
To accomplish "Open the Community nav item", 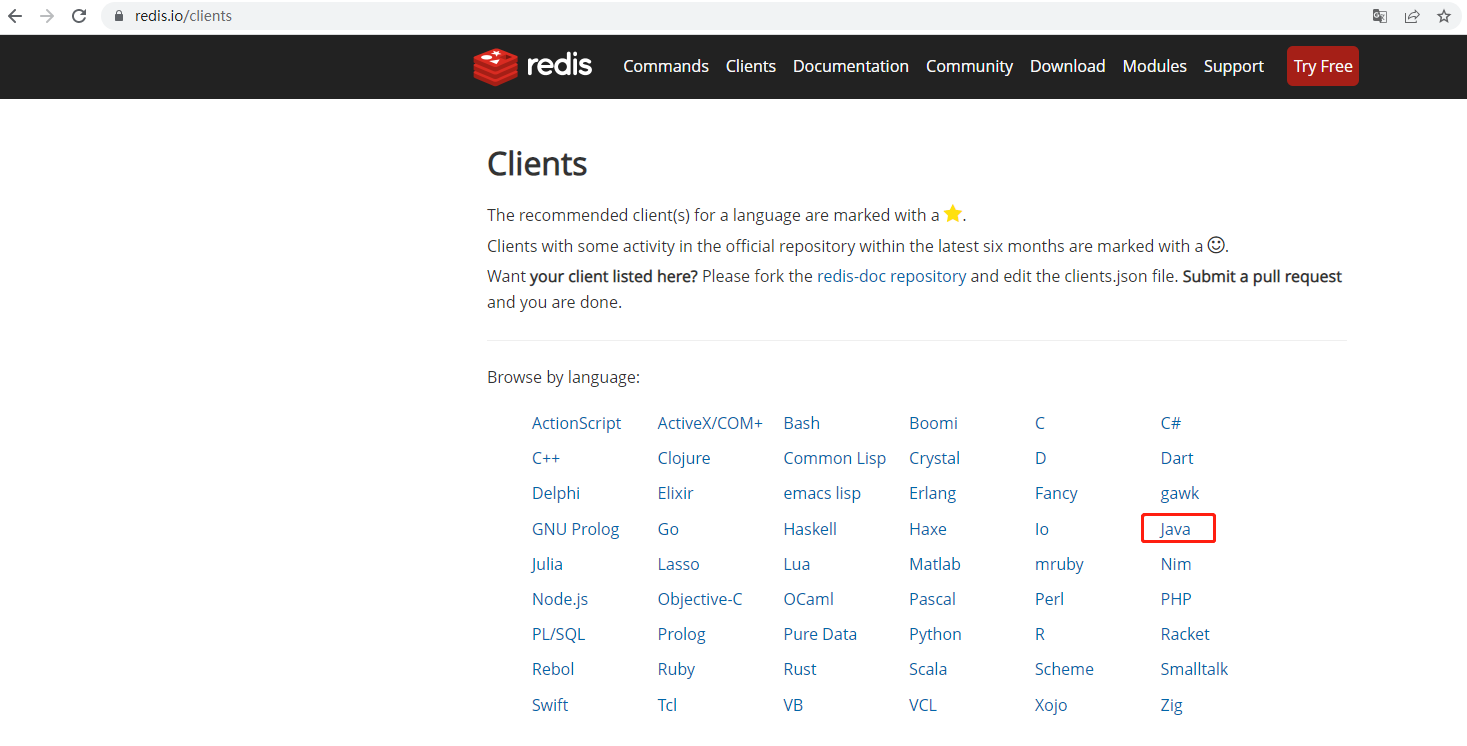I will tap(969, 66).
